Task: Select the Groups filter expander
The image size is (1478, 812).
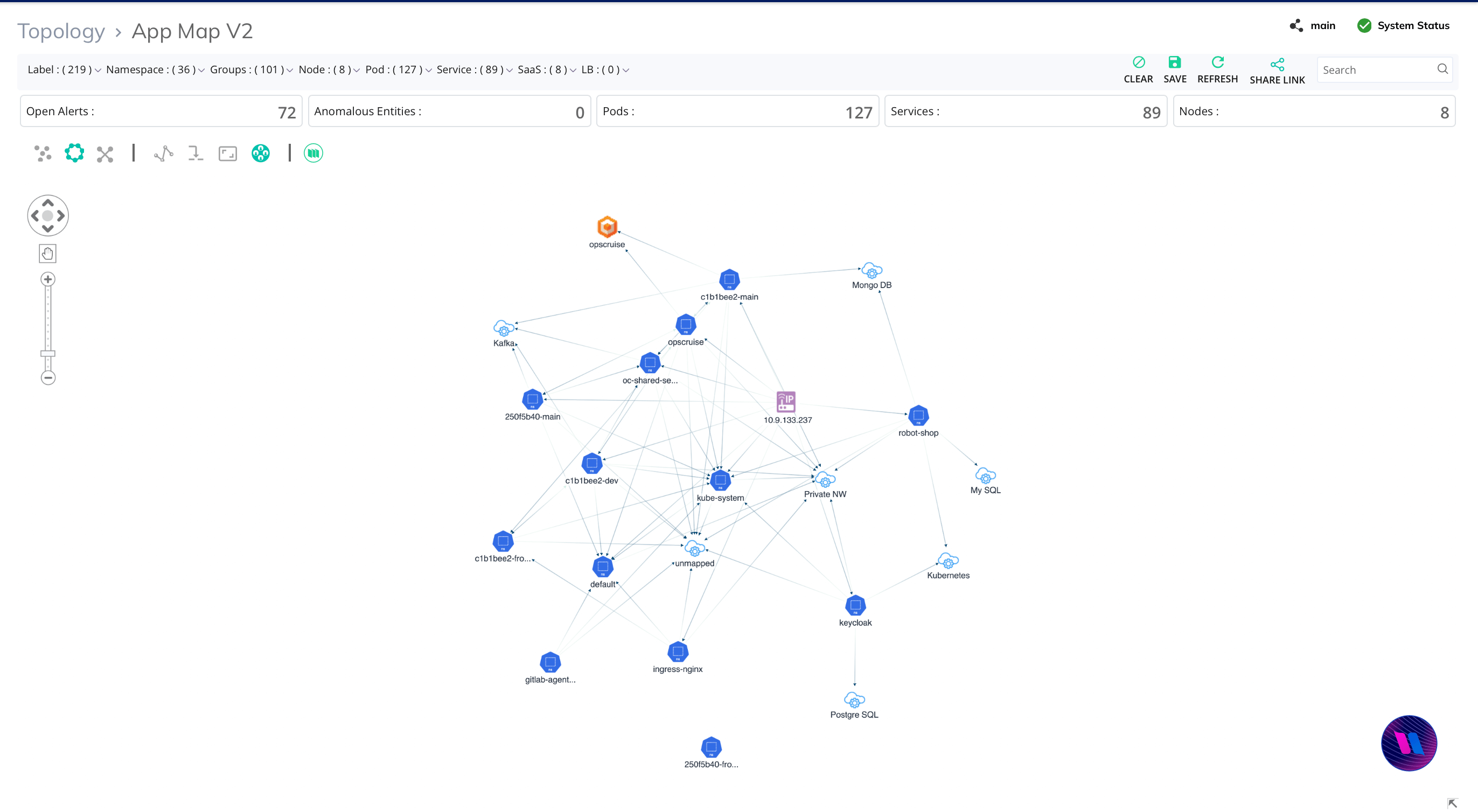Action: pyautogui.click(x=289, y=70)
